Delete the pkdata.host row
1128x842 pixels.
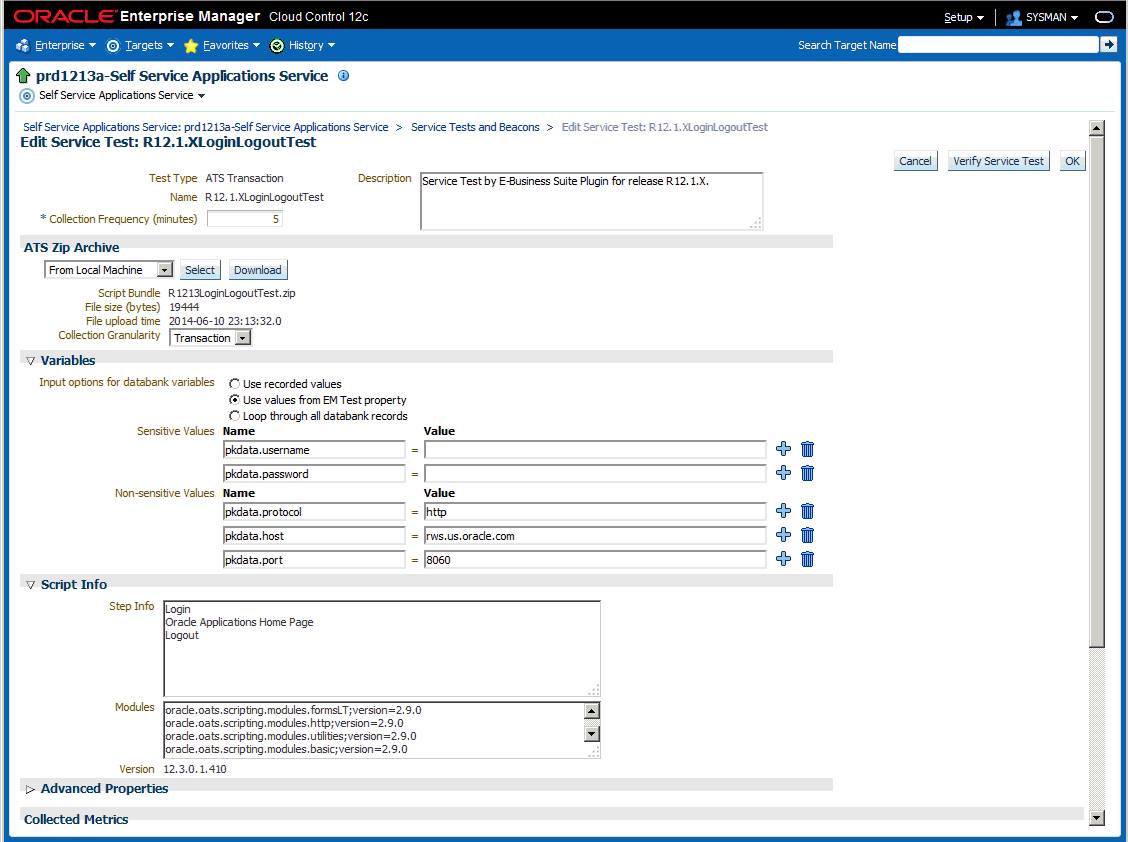807,535
